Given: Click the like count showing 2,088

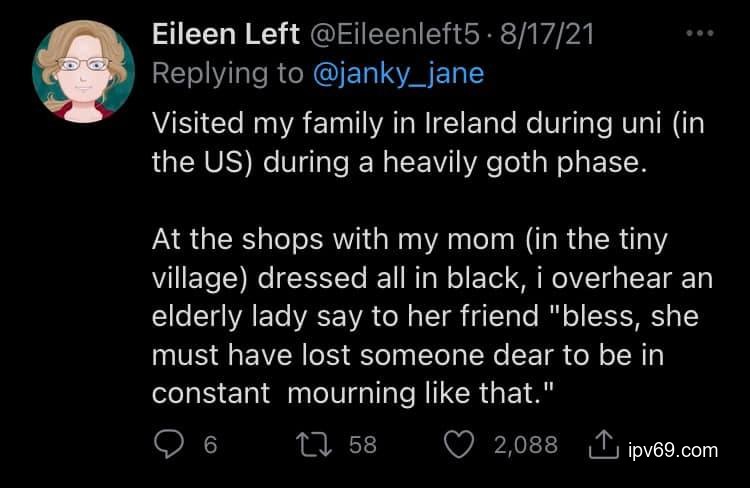Looking at the screenshot, I should (525, 444).
